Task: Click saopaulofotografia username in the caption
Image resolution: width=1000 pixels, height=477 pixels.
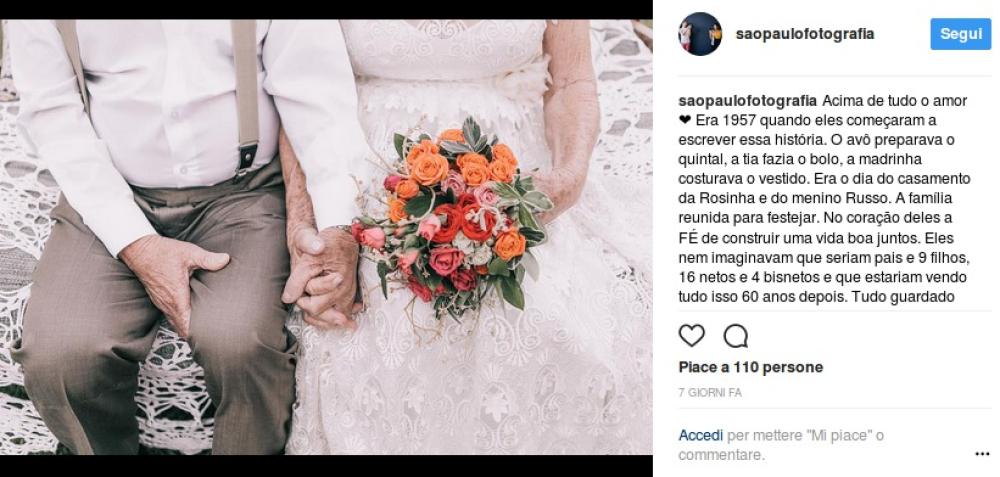Action: pyautogui.click(x=747, y=101)
